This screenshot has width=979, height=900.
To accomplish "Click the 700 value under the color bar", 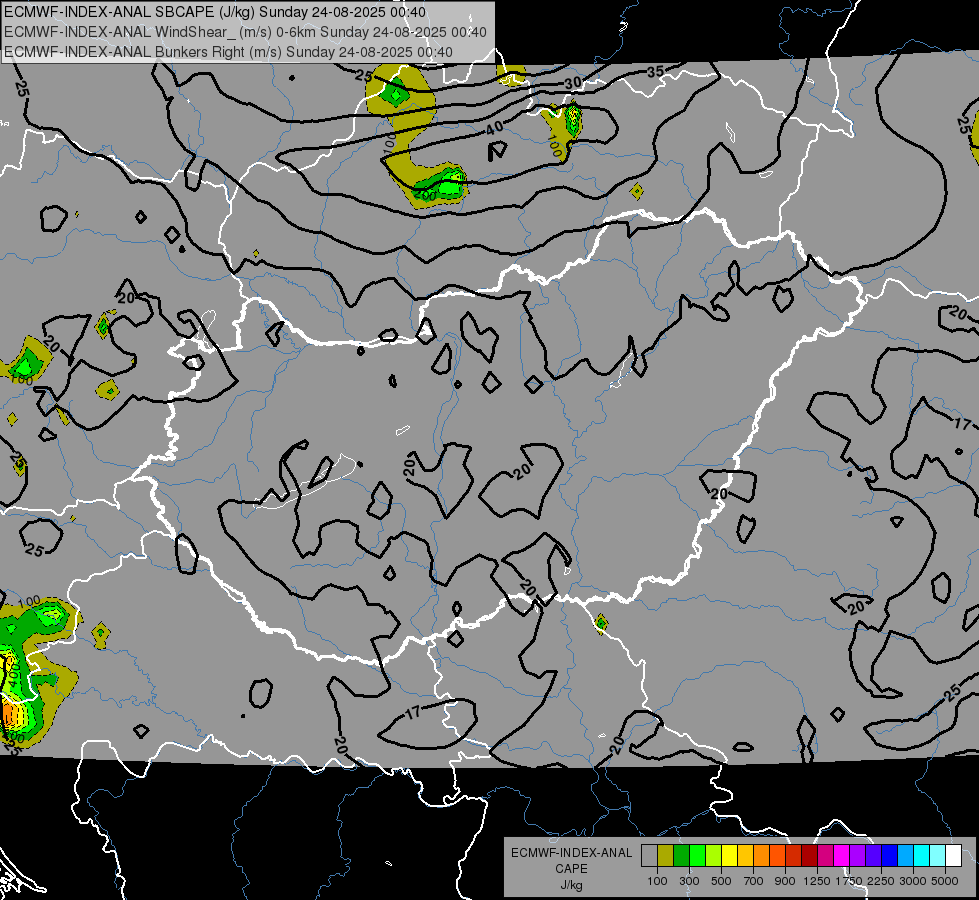I will point(754,881).
